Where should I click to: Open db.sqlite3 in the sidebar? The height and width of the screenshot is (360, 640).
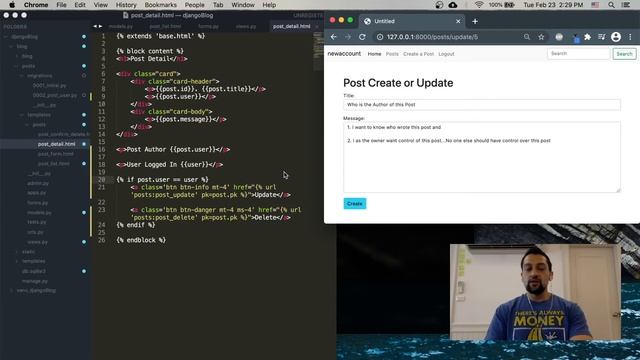point(33,271)
